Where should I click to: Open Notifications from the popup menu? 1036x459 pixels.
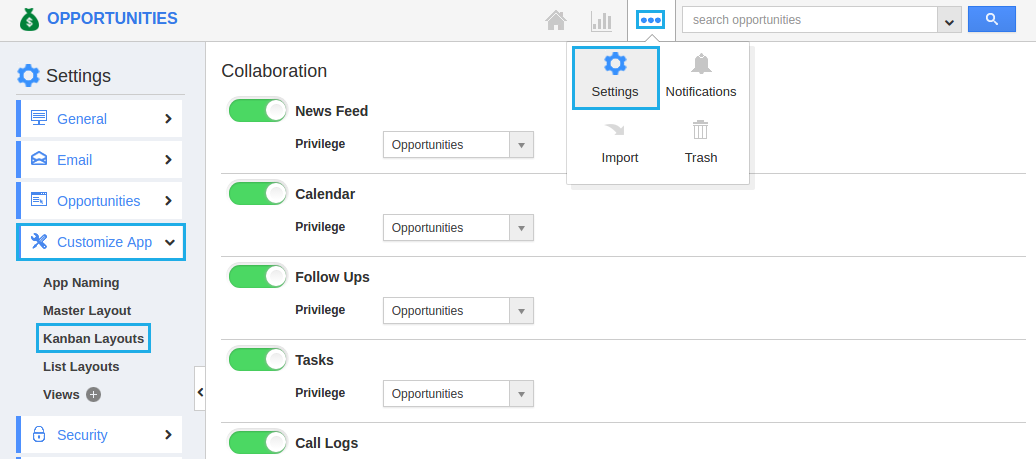(x=701, y=78)
